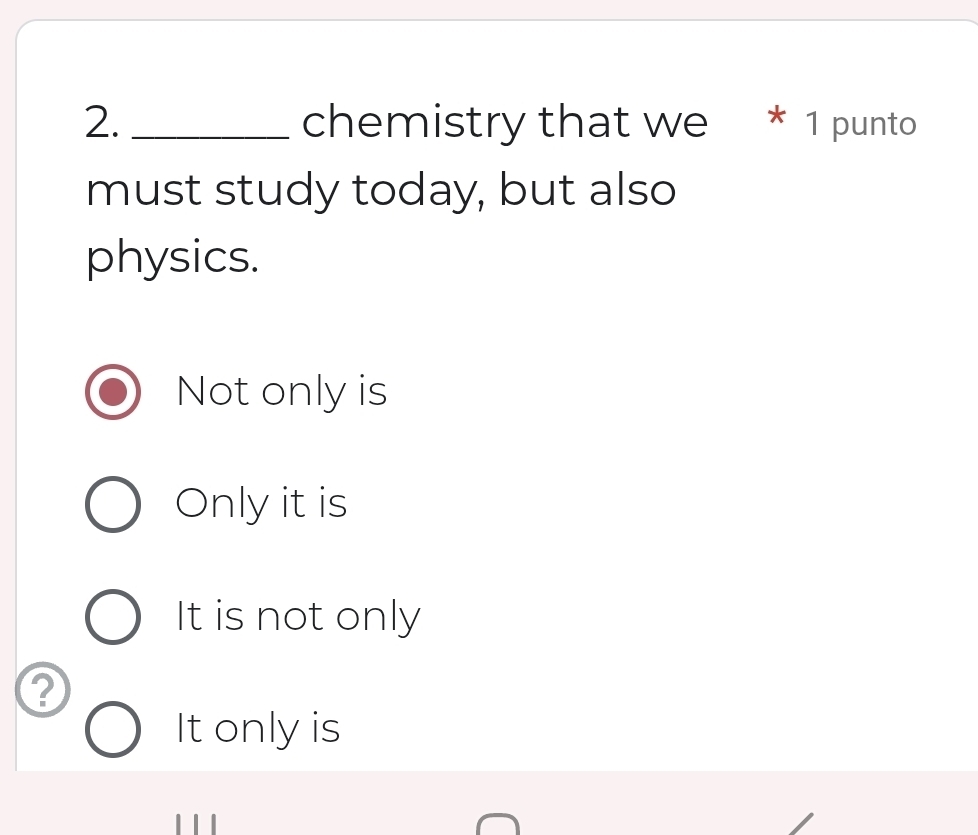
Task: Tap the 'Only it is' answer label
Action: tap(261, 504)
